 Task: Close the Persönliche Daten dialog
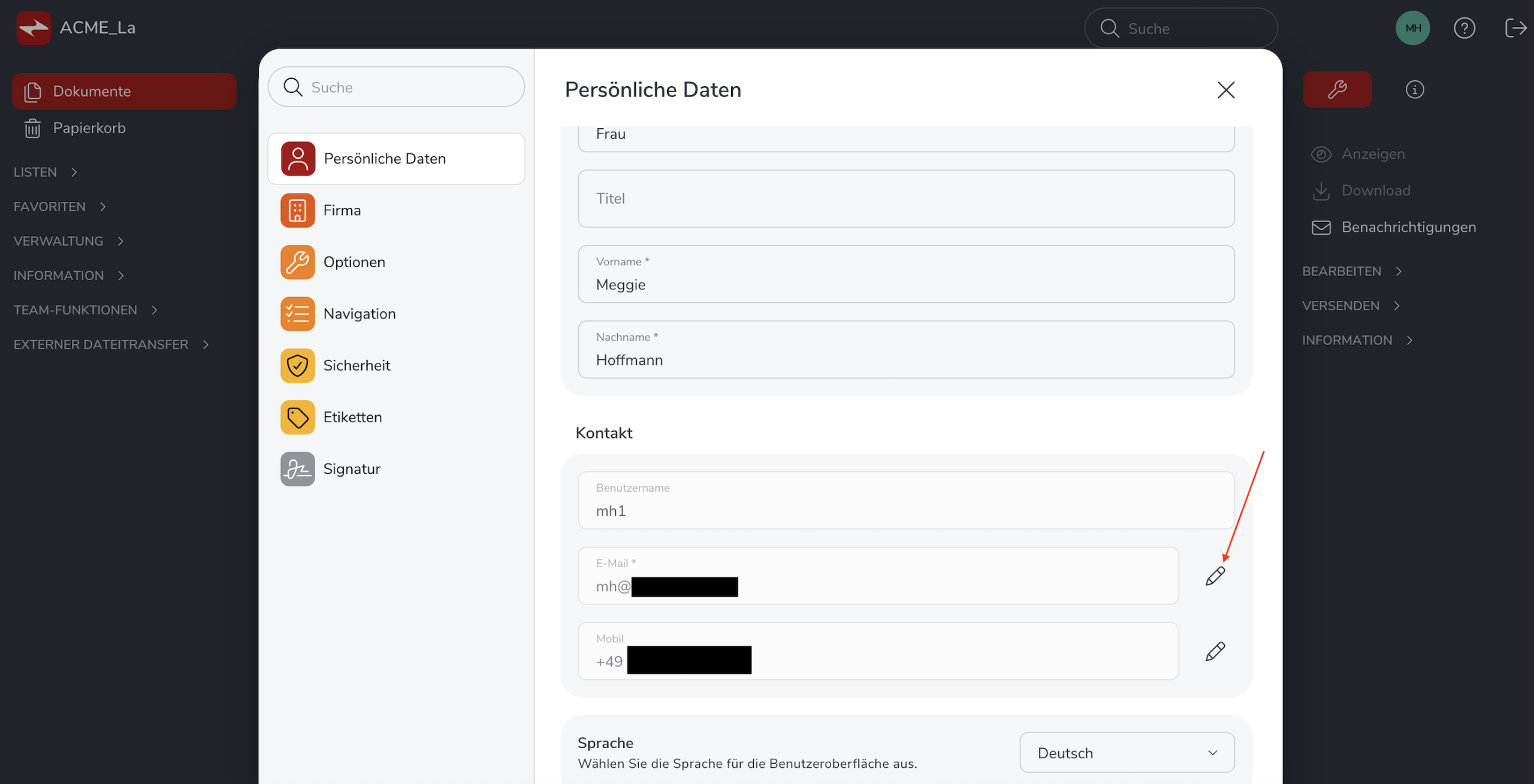pyautogui.click(x=1225, y=90)
